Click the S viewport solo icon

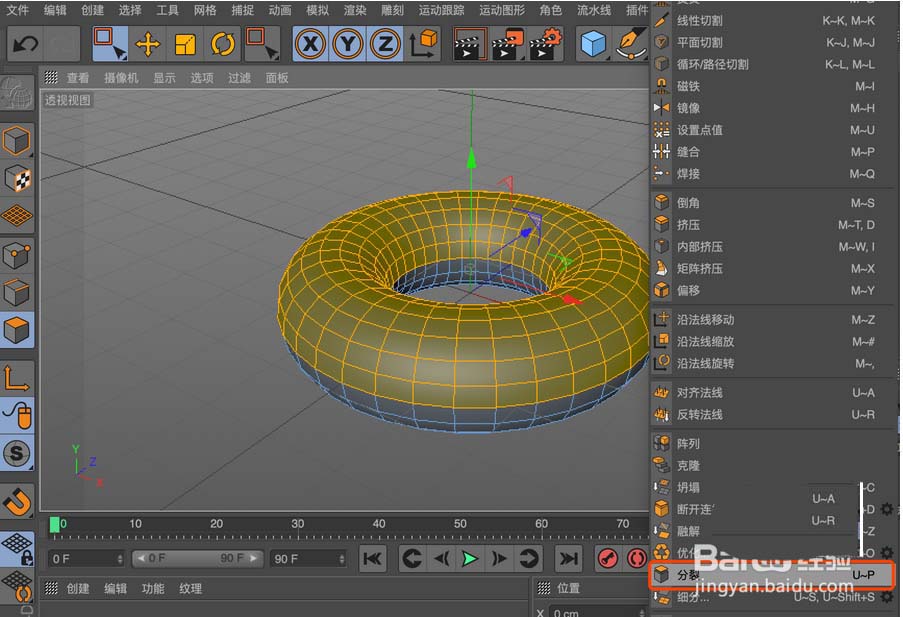pyautogui.click(x=17, y=453)
